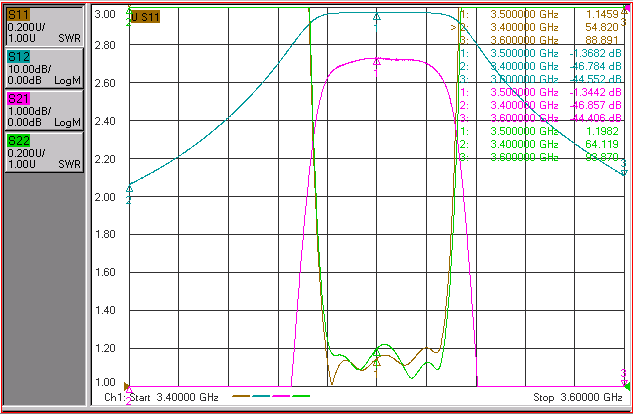This screenshot has width=633, height=414.
Task: Click the teal trace legend line
Action: pyautogui.click(x=261, y=397)
